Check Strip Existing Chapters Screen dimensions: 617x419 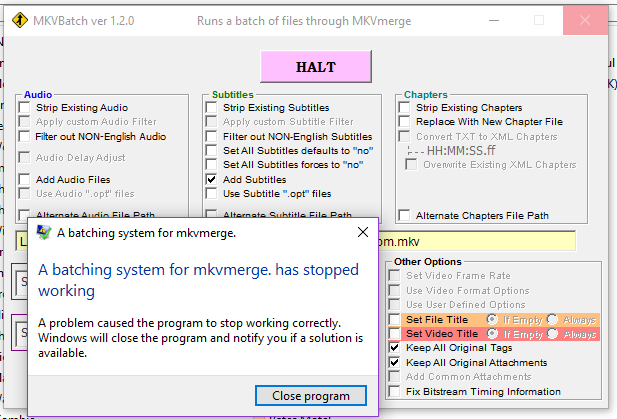[404, 107]
